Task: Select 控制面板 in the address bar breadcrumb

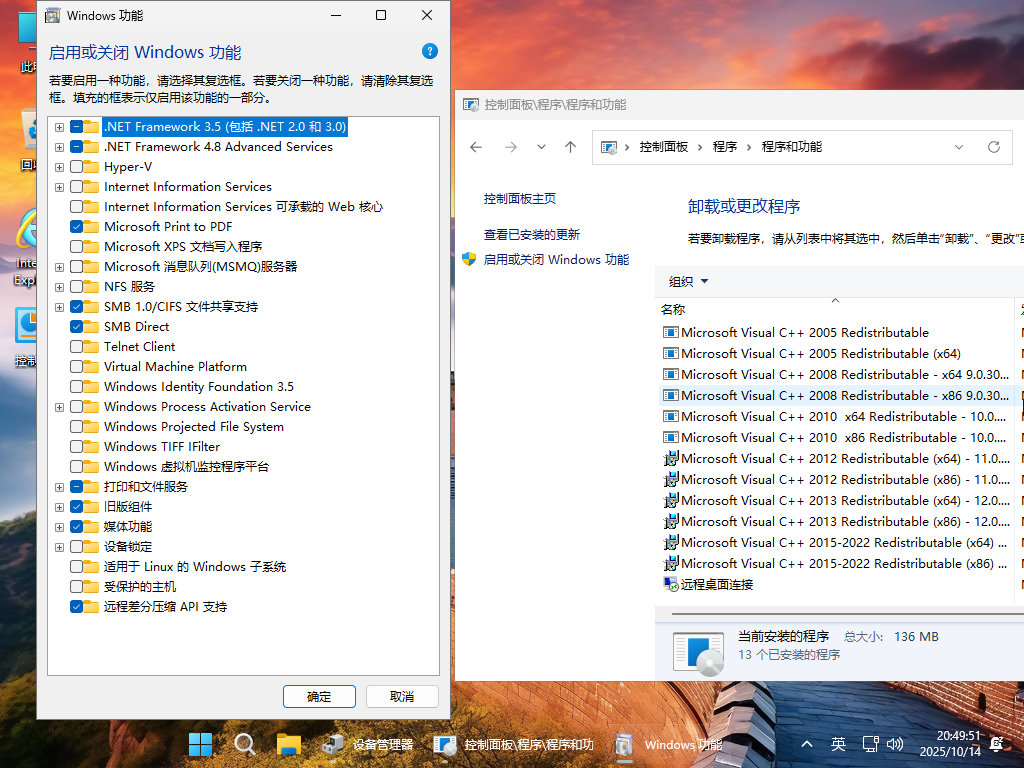Action: pos(663,146)
